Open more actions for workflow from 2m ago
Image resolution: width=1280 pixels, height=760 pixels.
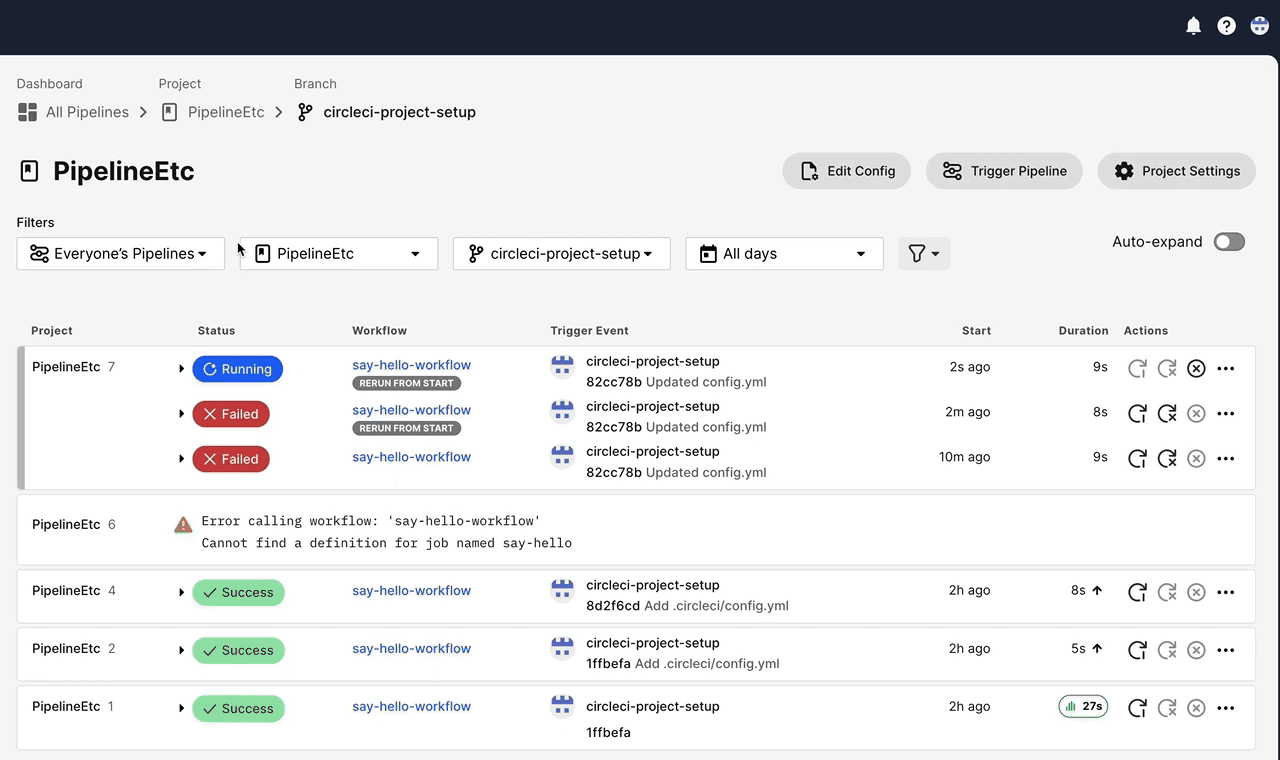(1226, 413)
